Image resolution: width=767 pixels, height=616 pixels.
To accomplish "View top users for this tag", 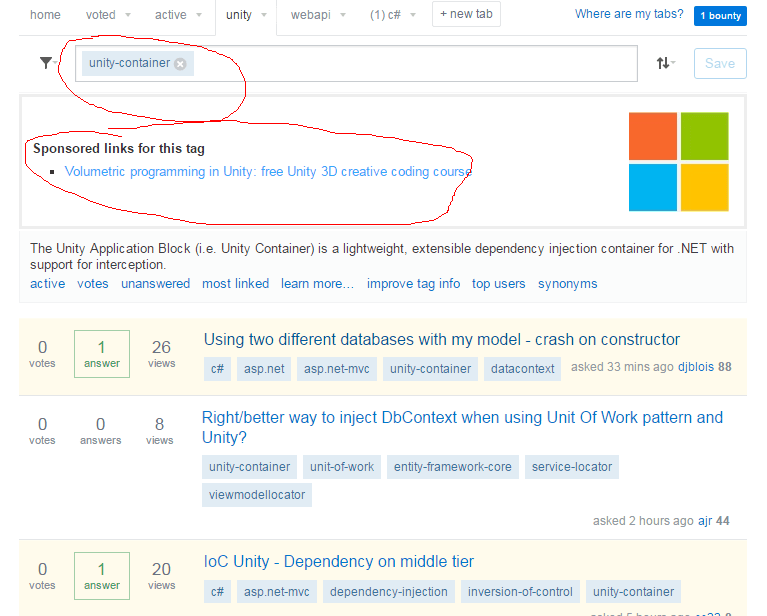I will (x=498, y=284).
